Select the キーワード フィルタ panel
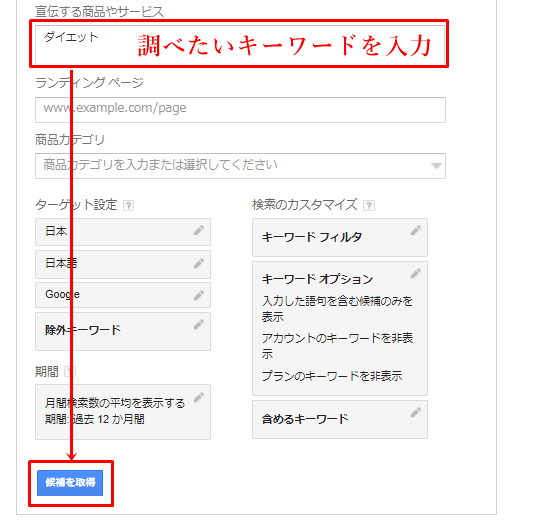 [340, 238]
